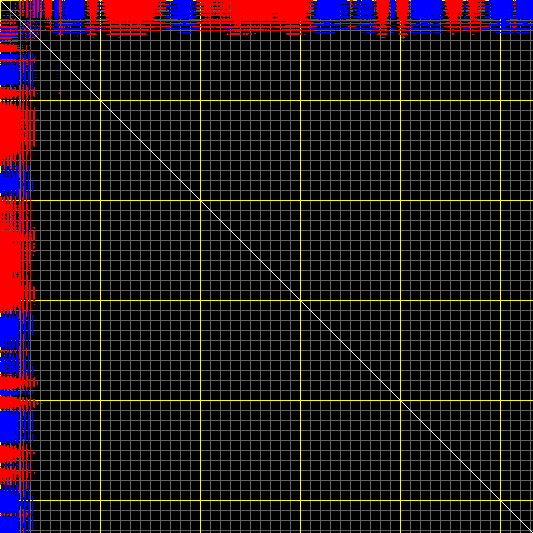Select the diagonal point at the fifth yellow crossing

pos(500,500)
